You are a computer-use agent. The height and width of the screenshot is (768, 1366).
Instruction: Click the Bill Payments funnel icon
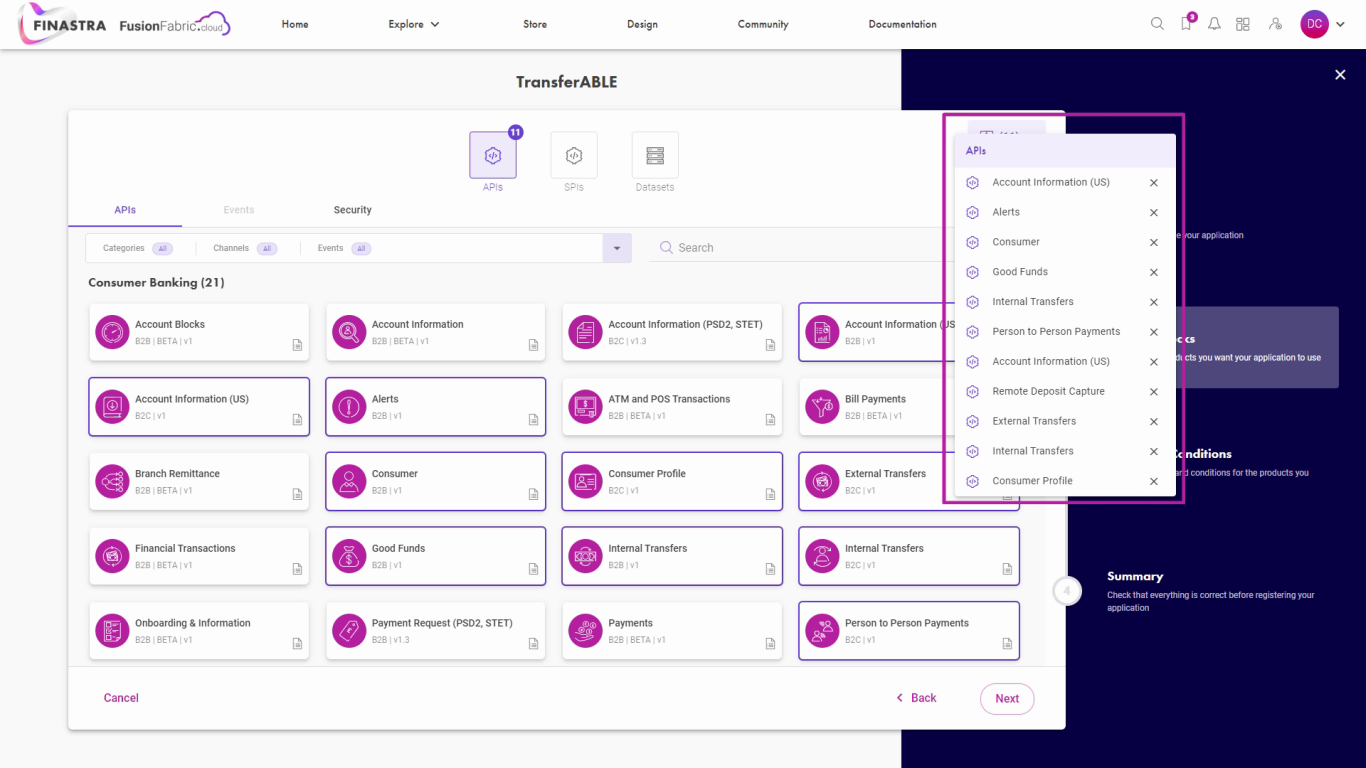click(x=822, y=407)
